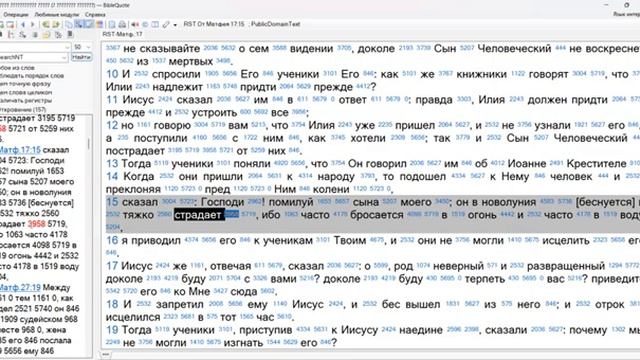Select the RST Матф. 17 tab
Image resolution: width=640 pixels, height=360 pixels.
click(122, 34)
